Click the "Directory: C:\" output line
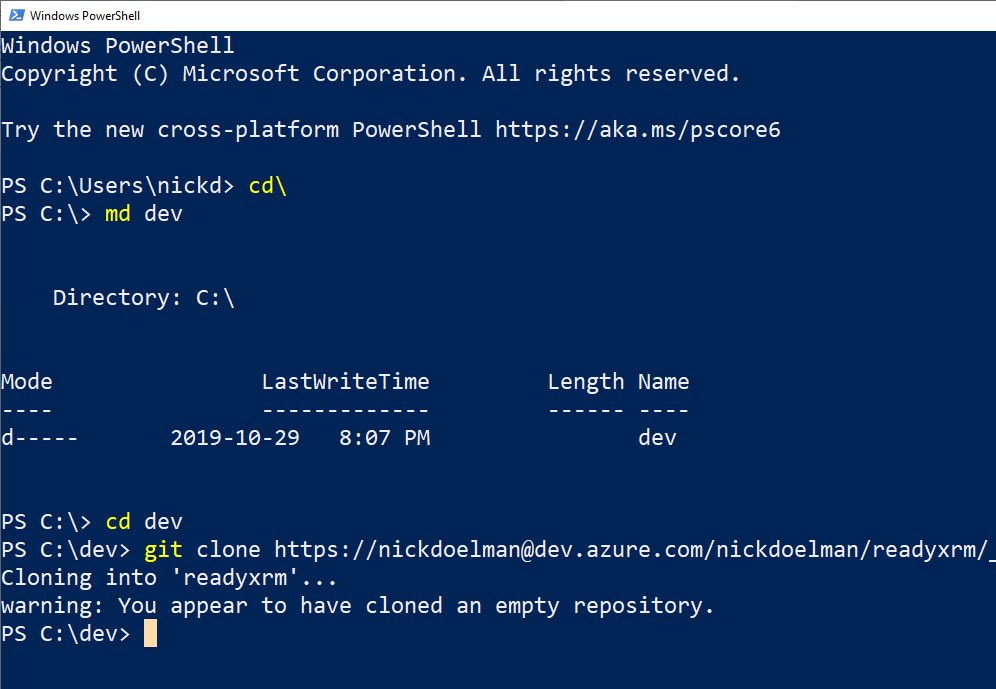Image resolution: width=996 pixels, height=689 pixels. click(x=143, y=298)
